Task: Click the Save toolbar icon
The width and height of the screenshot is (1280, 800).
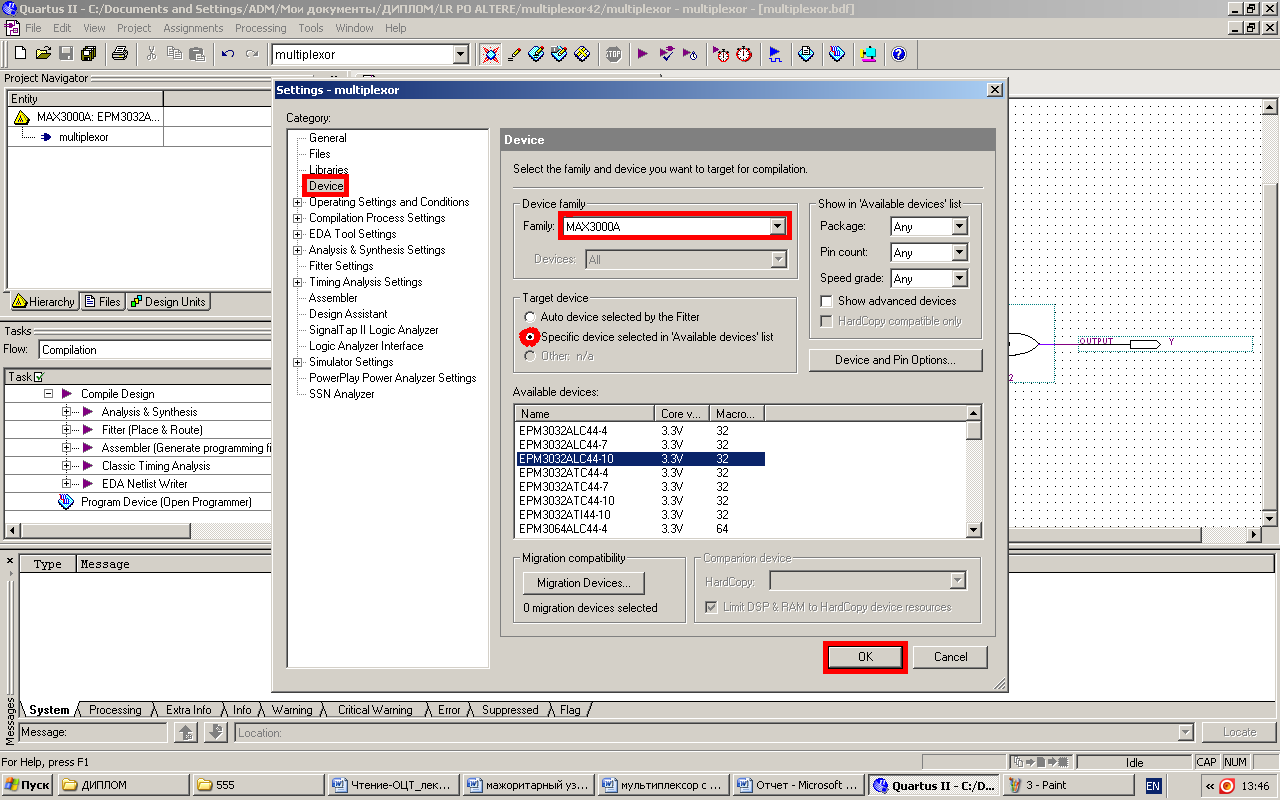Action: point(66,54)
